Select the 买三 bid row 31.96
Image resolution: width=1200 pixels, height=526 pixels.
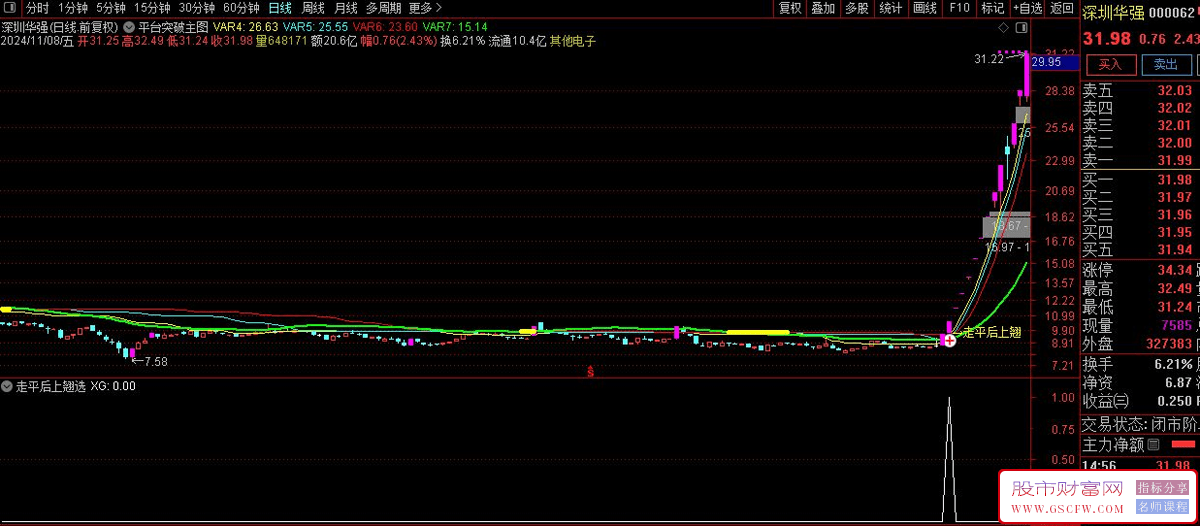(x=1139, y=215)
